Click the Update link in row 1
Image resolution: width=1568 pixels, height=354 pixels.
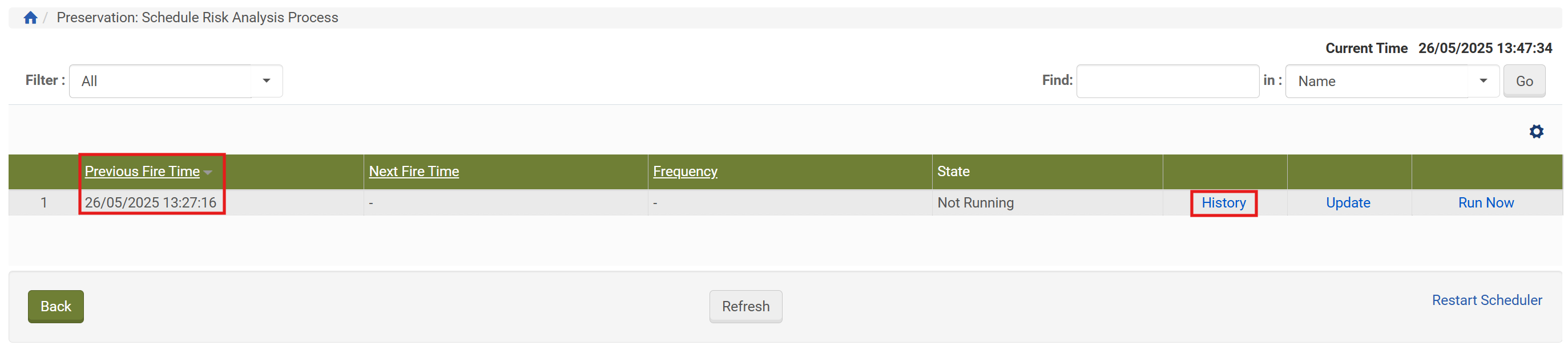[1348, 202]
